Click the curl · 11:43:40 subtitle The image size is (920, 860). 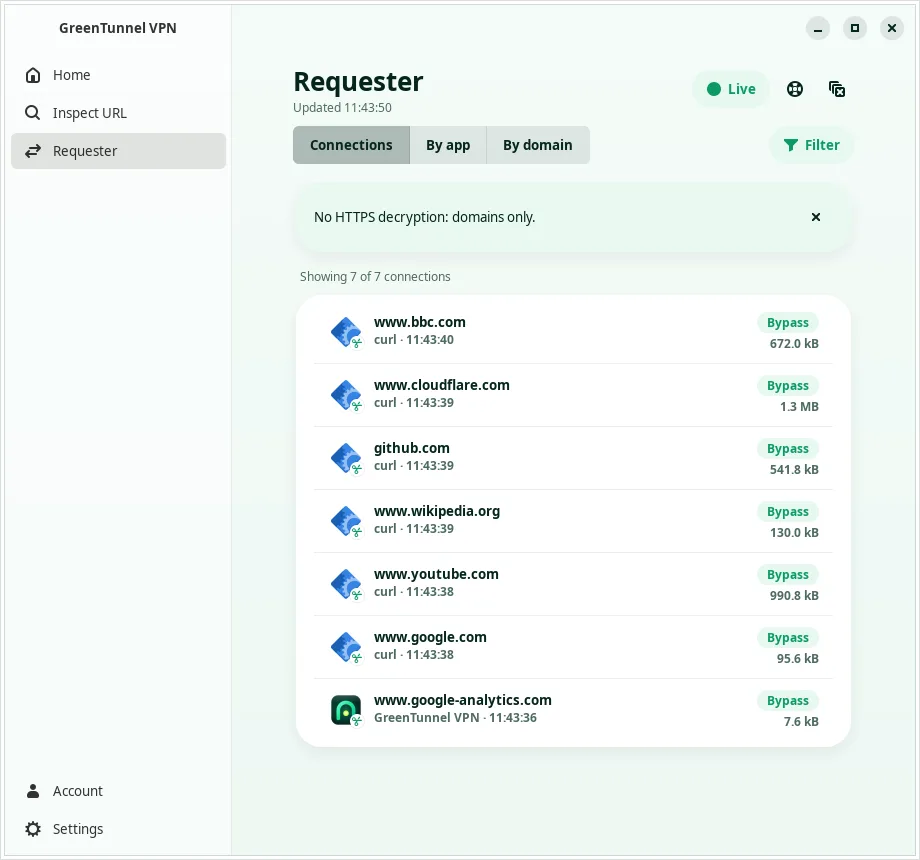click(x=414, y=340)
